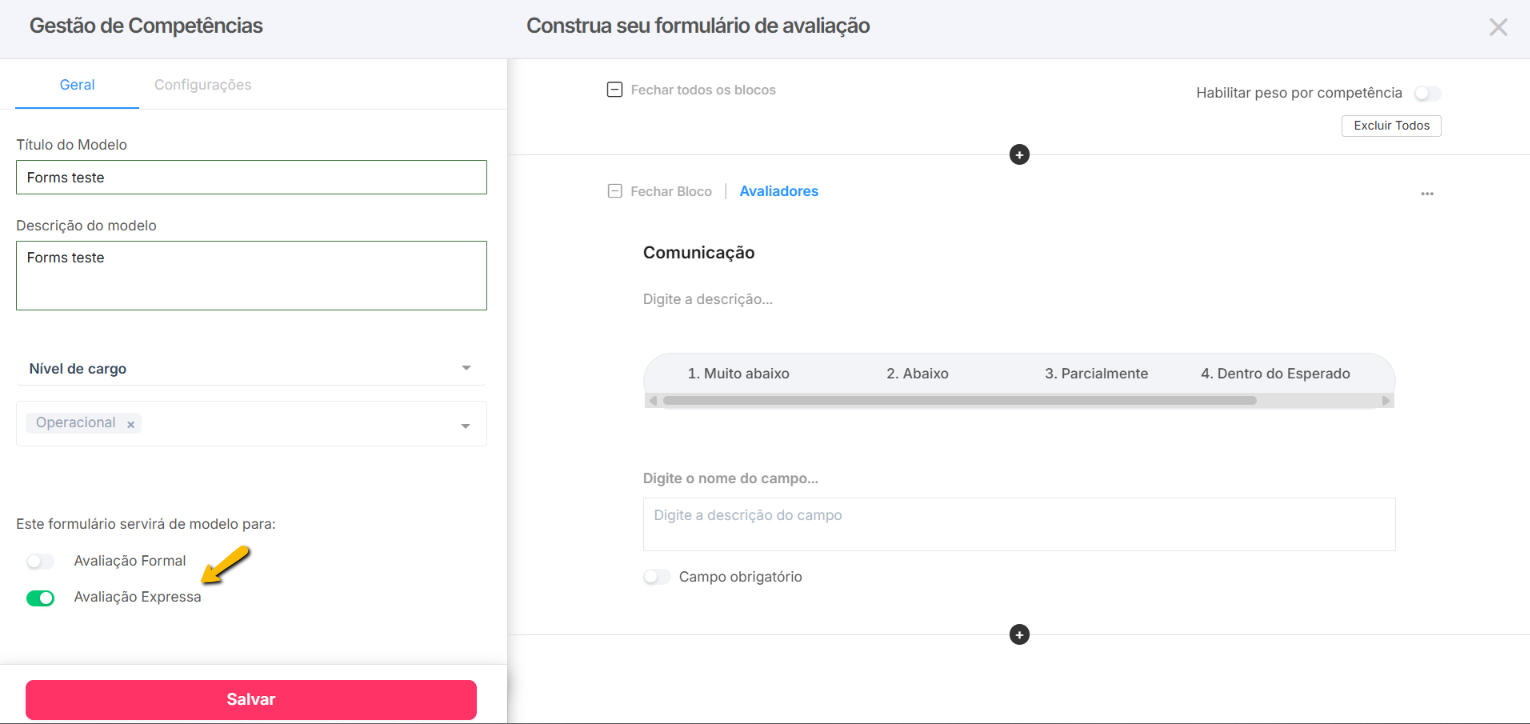Disable the Avaliação Expressa toggle
The width and height of the screenshot is (1530, 724).
(40, 598)
